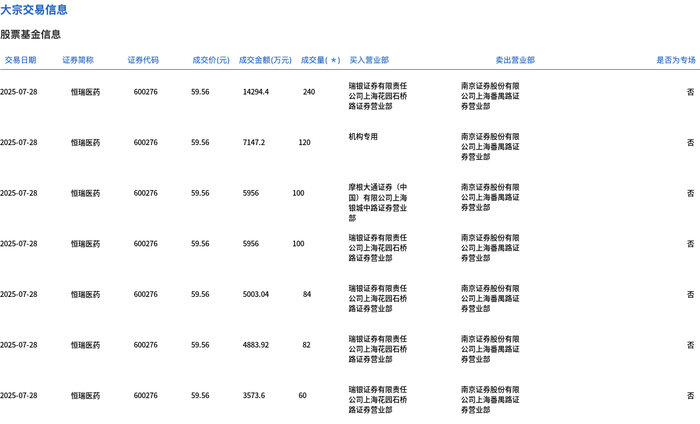This screenshot has height=424, width=700.
Task: Select the volume cell 60
Action: tap(302, 395)
